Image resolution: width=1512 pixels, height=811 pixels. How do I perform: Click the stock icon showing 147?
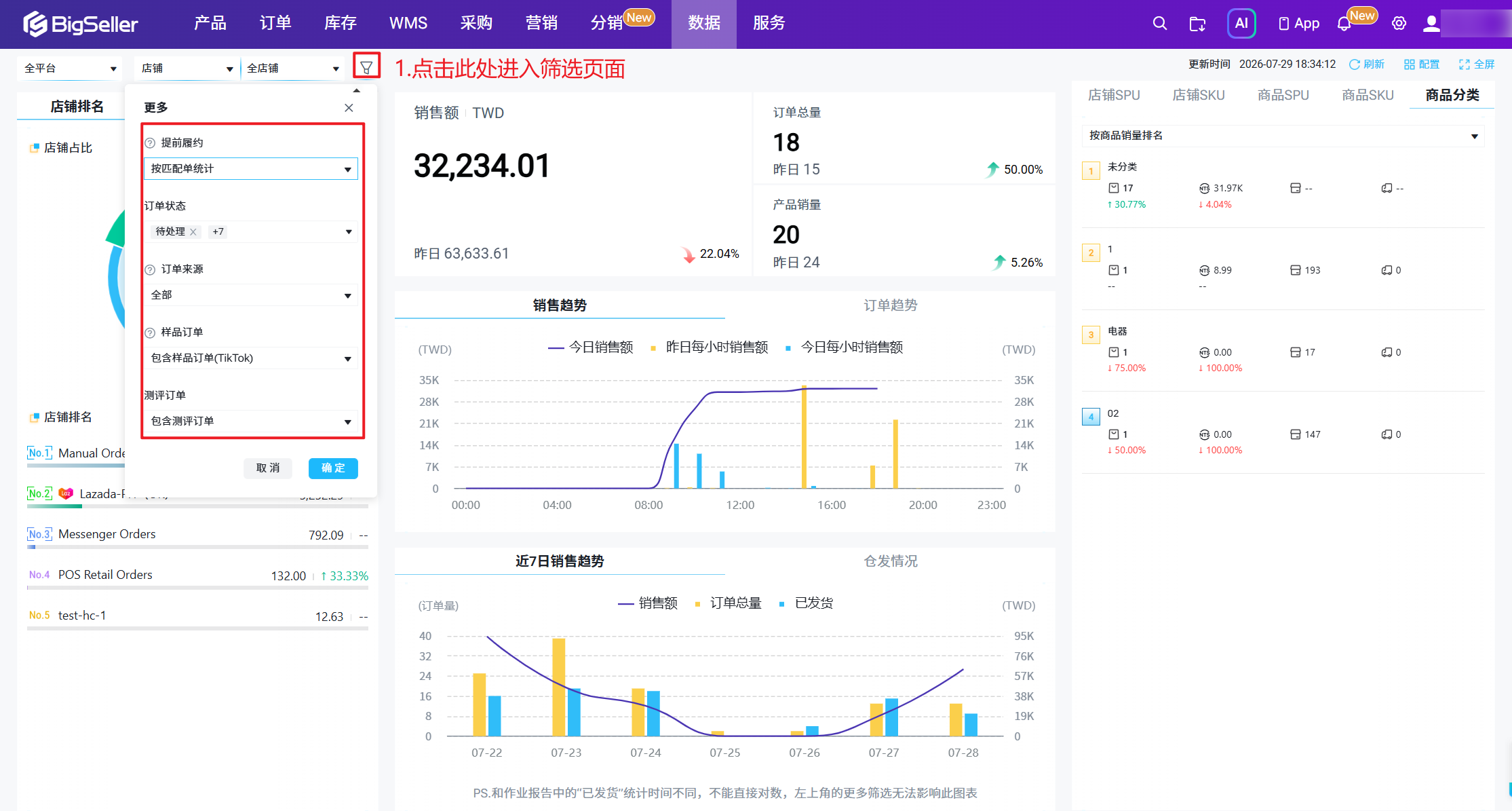coord(1295,434)
